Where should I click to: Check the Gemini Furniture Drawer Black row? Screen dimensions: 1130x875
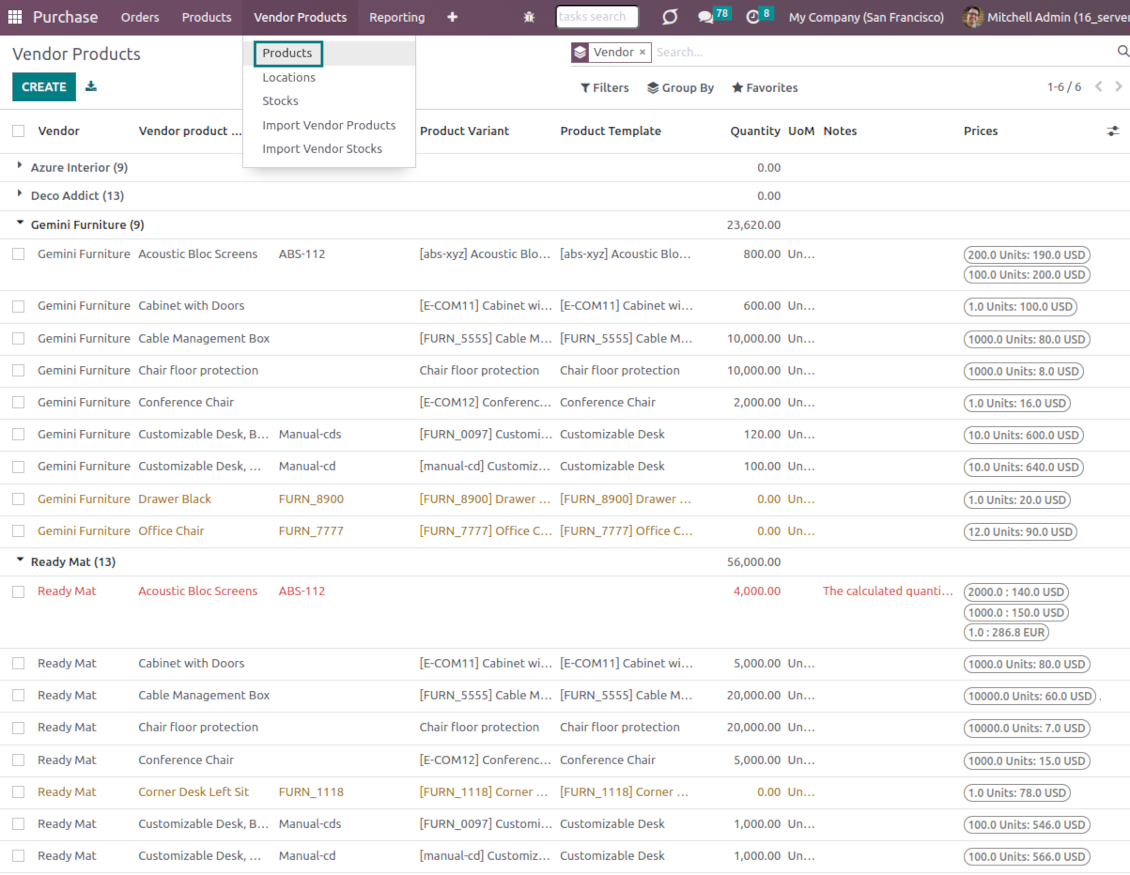[x=18, y=499]
